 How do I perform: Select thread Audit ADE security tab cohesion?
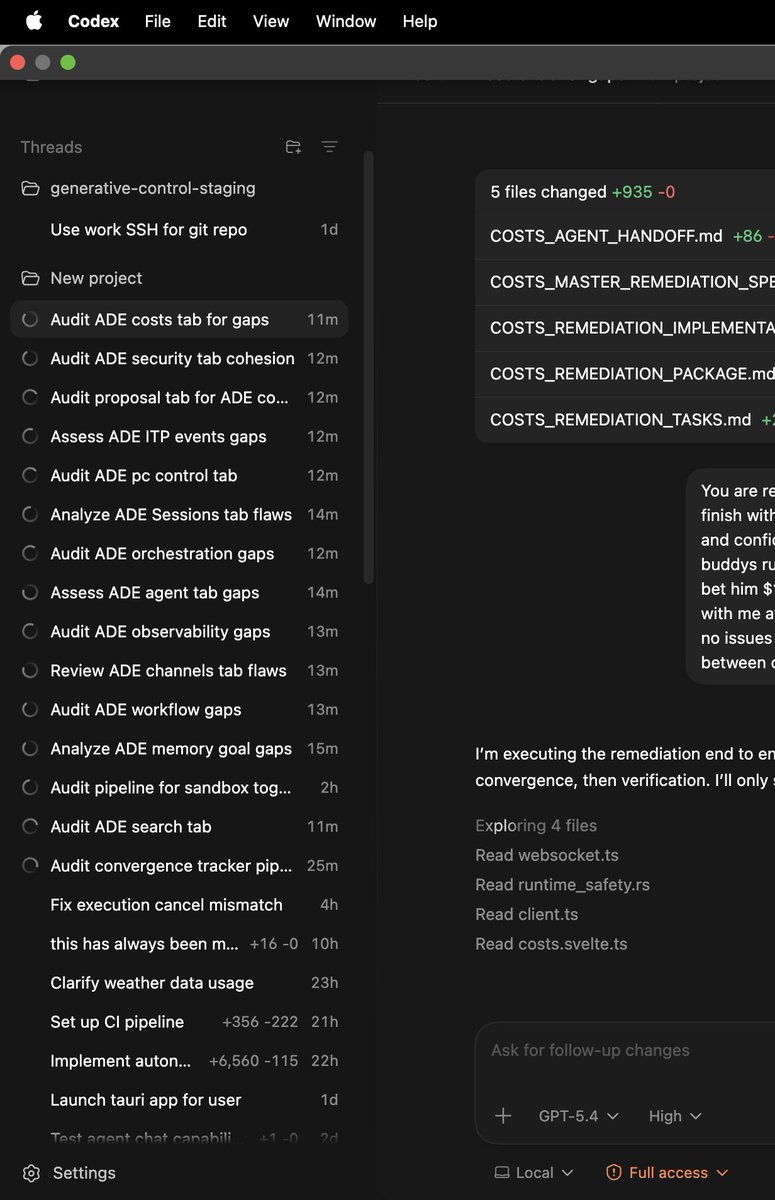pos(180,359)
